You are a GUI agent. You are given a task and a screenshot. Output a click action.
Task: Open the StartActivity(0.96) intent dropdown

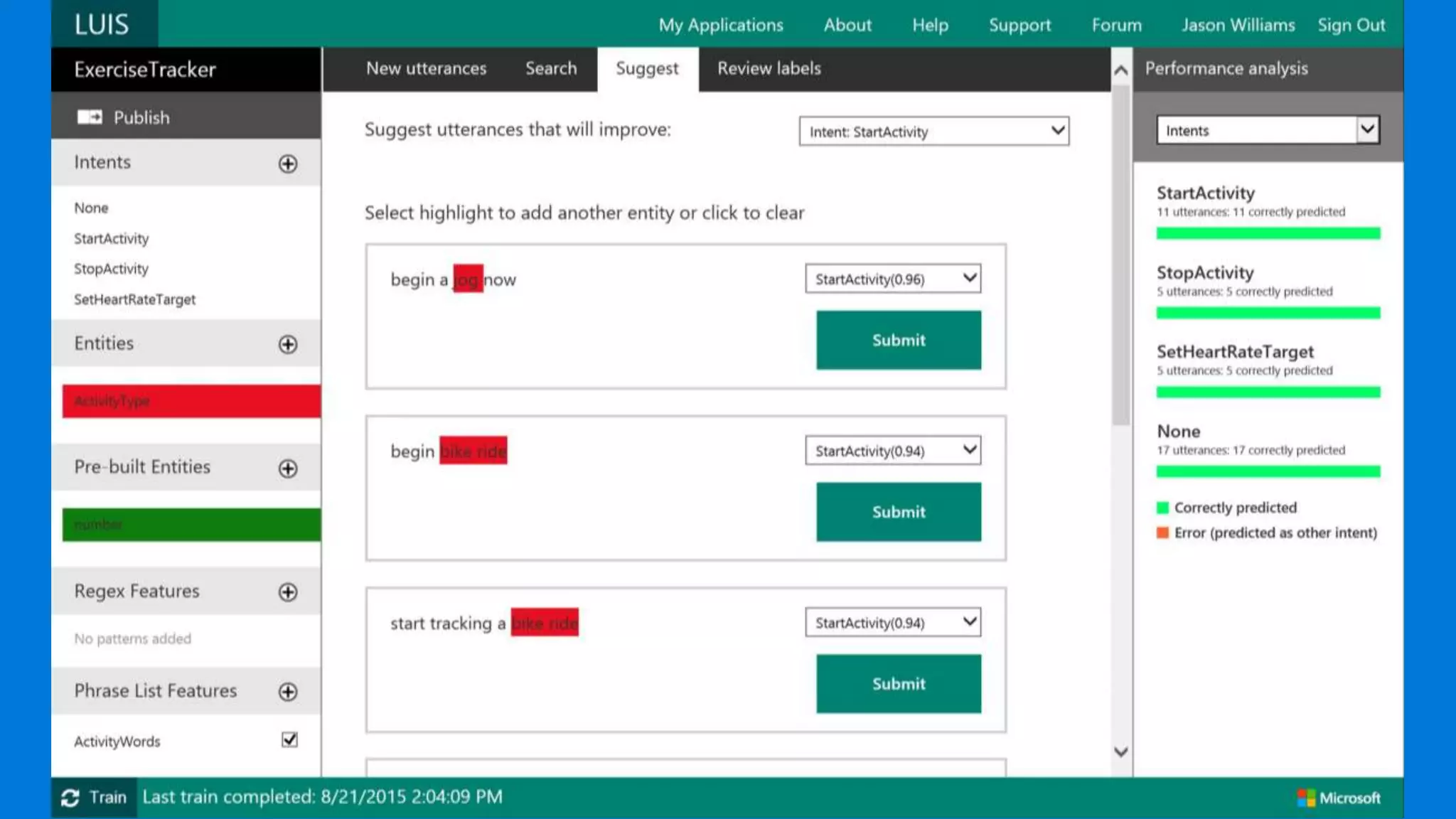pos(893,279)
